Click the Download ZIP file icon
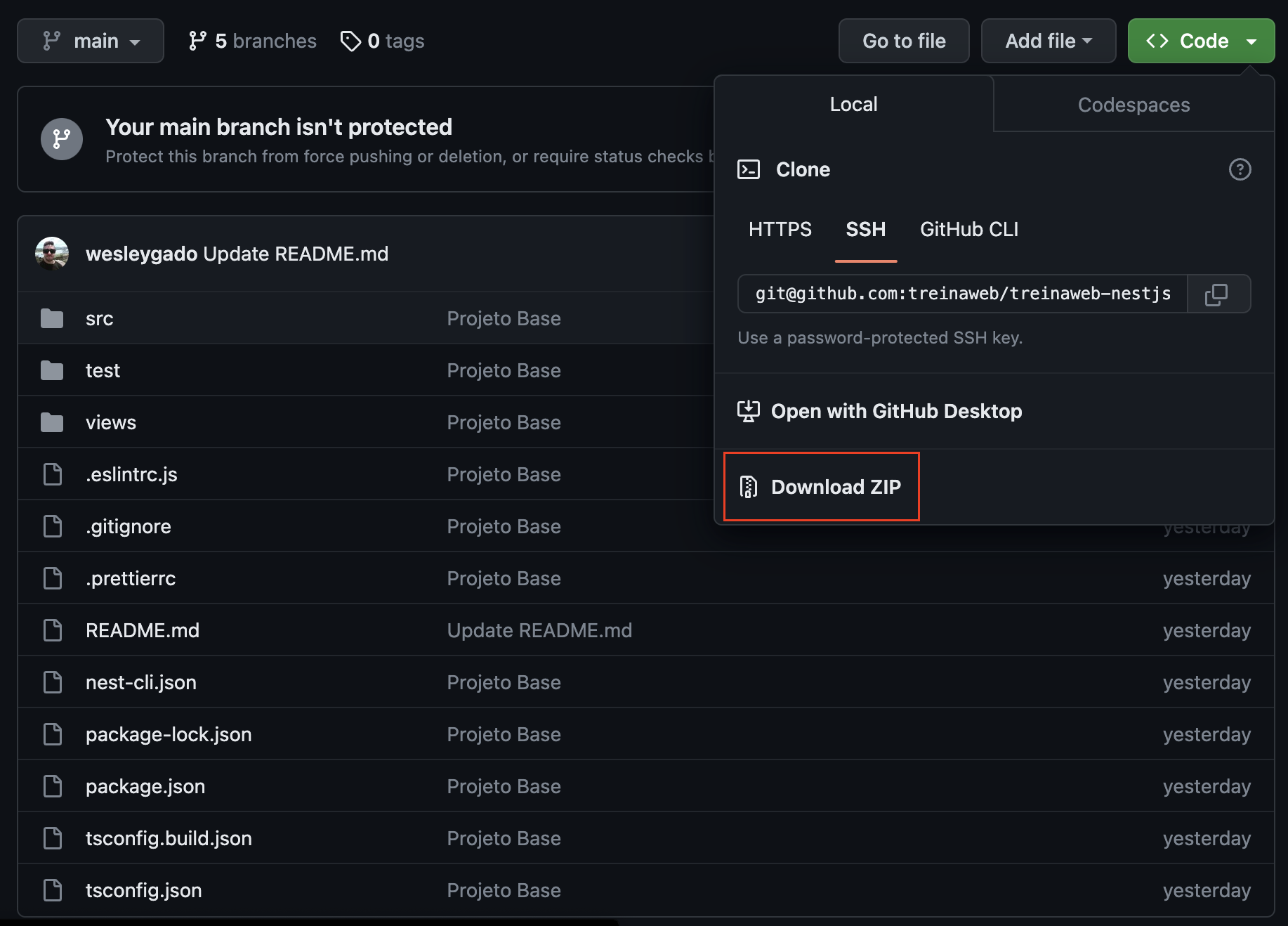Image resolution: width=1288 pixels, height=926 pixels. (749, 487)
